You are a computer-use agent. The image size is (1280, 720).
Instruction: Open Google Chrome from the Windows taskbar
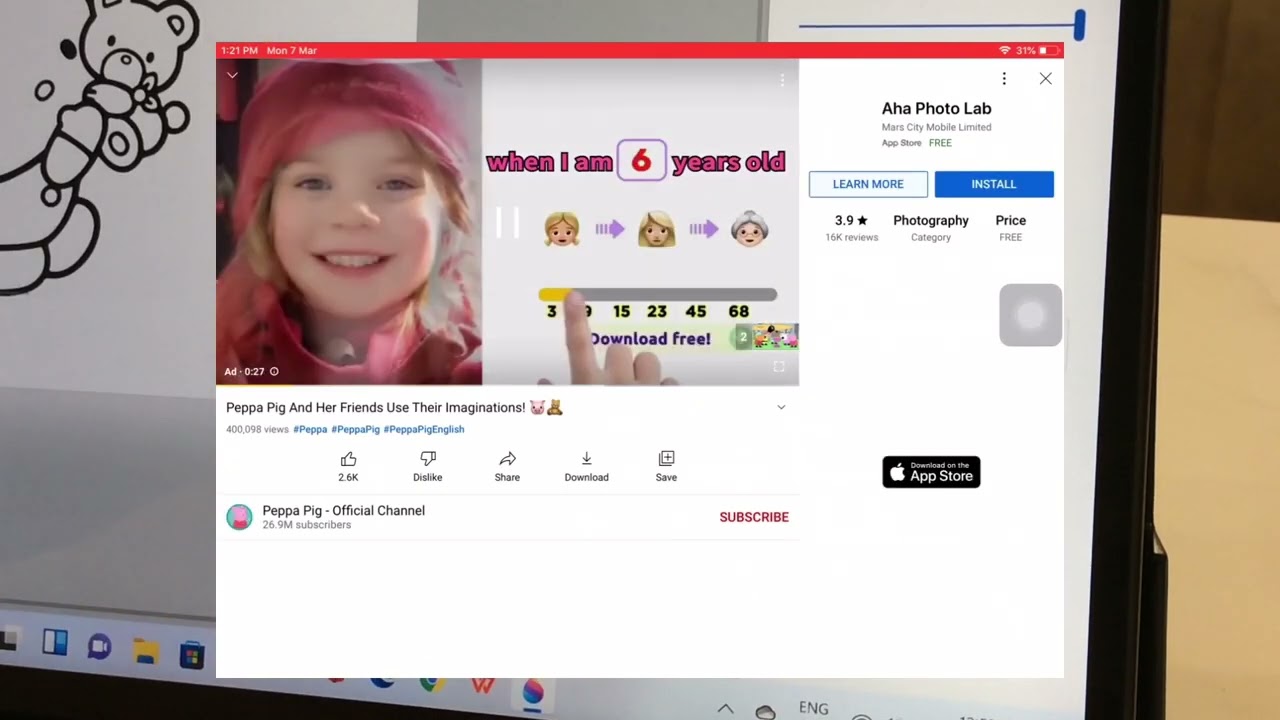432,684
